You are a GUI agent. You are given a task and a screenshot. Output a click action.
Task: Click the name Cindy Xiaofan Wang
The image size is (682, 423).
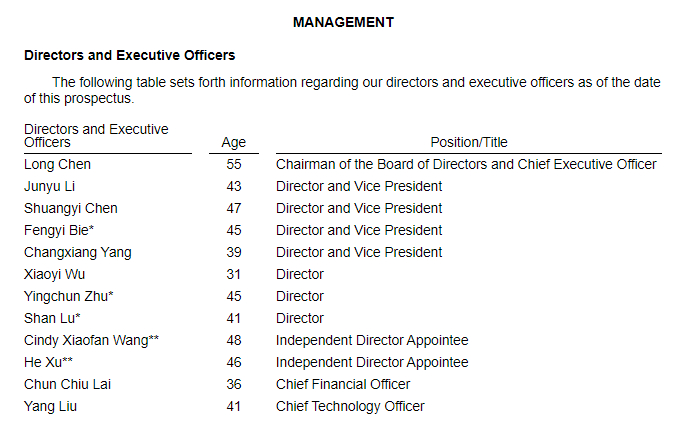click(x=87, y=340)
